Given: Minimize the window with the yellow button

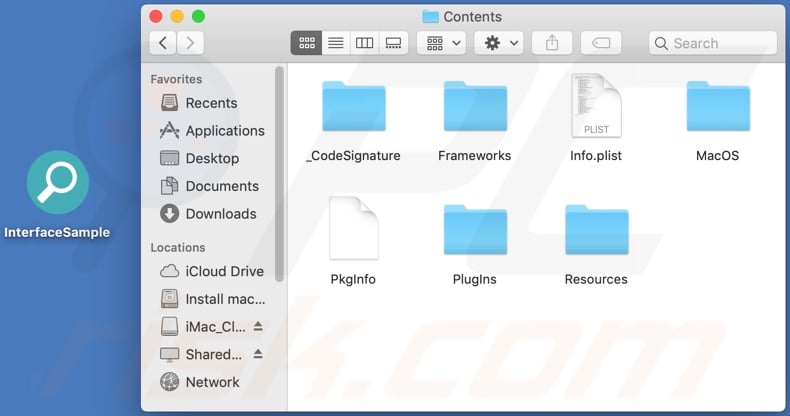Looking at the screenshot, I should (177, 17).
